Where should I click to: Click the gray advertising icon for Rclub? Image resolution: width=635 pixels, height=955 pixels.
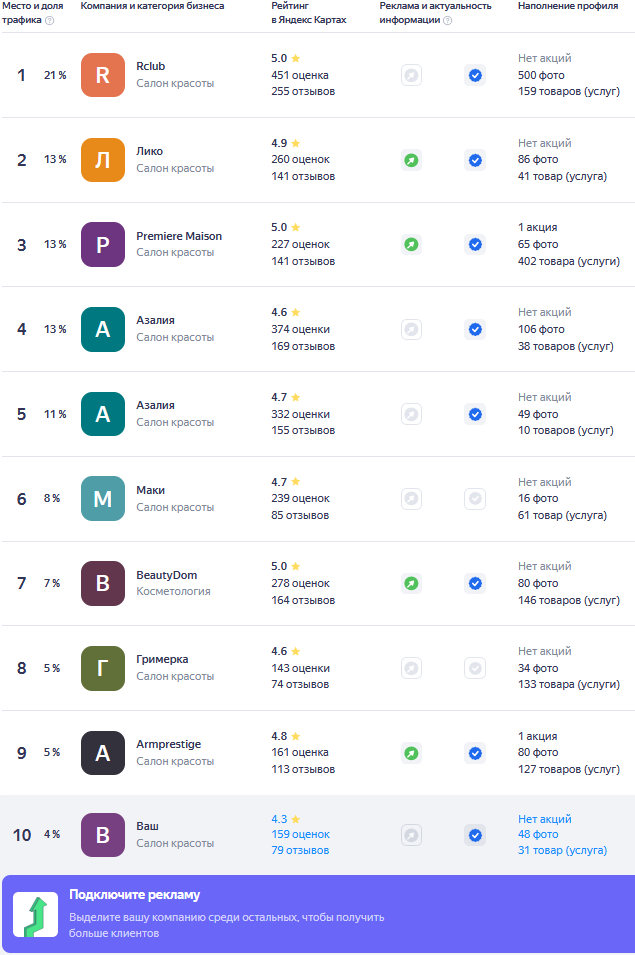click(411, 75)
